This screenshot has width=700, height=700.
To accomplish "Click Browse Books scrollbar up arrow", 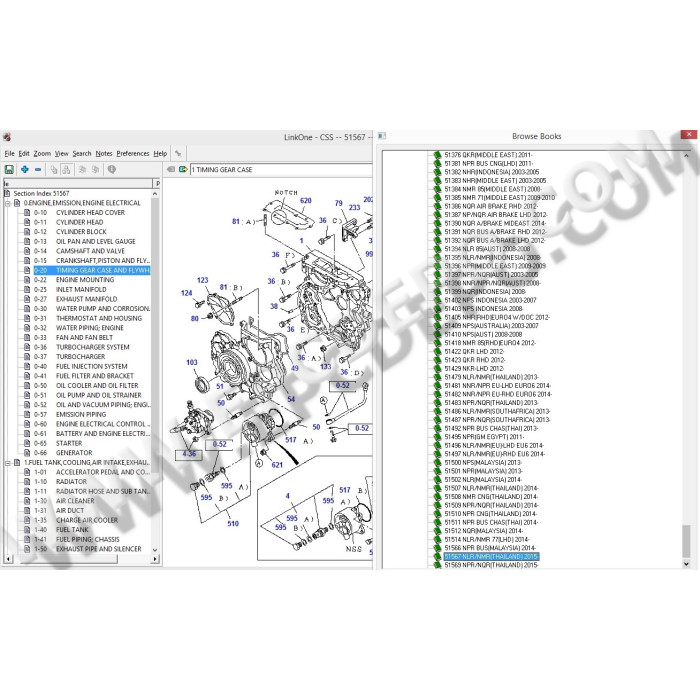I will point(686,156).
